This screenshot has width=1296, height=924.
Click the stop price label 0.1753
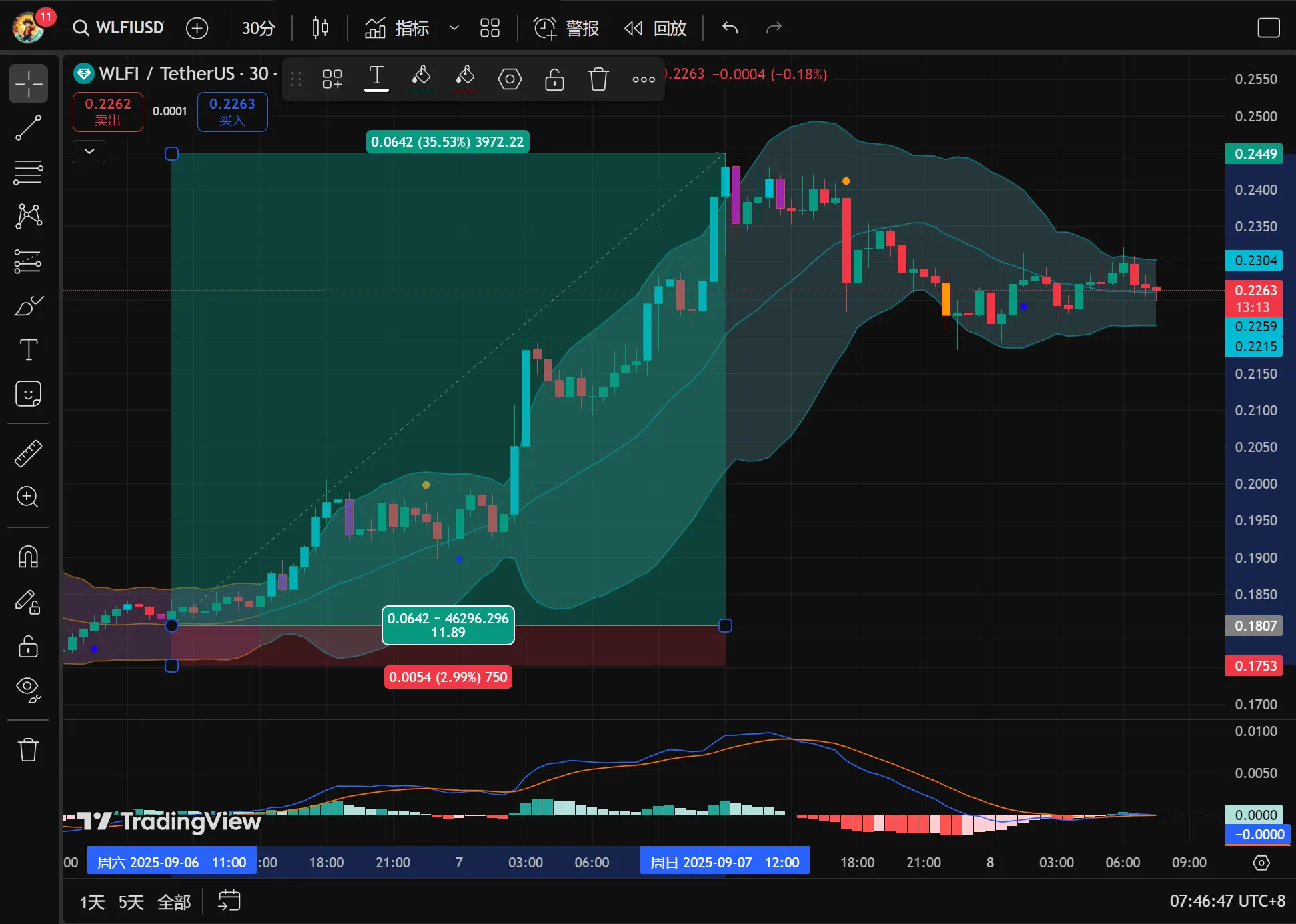[x=1255, y=665]
